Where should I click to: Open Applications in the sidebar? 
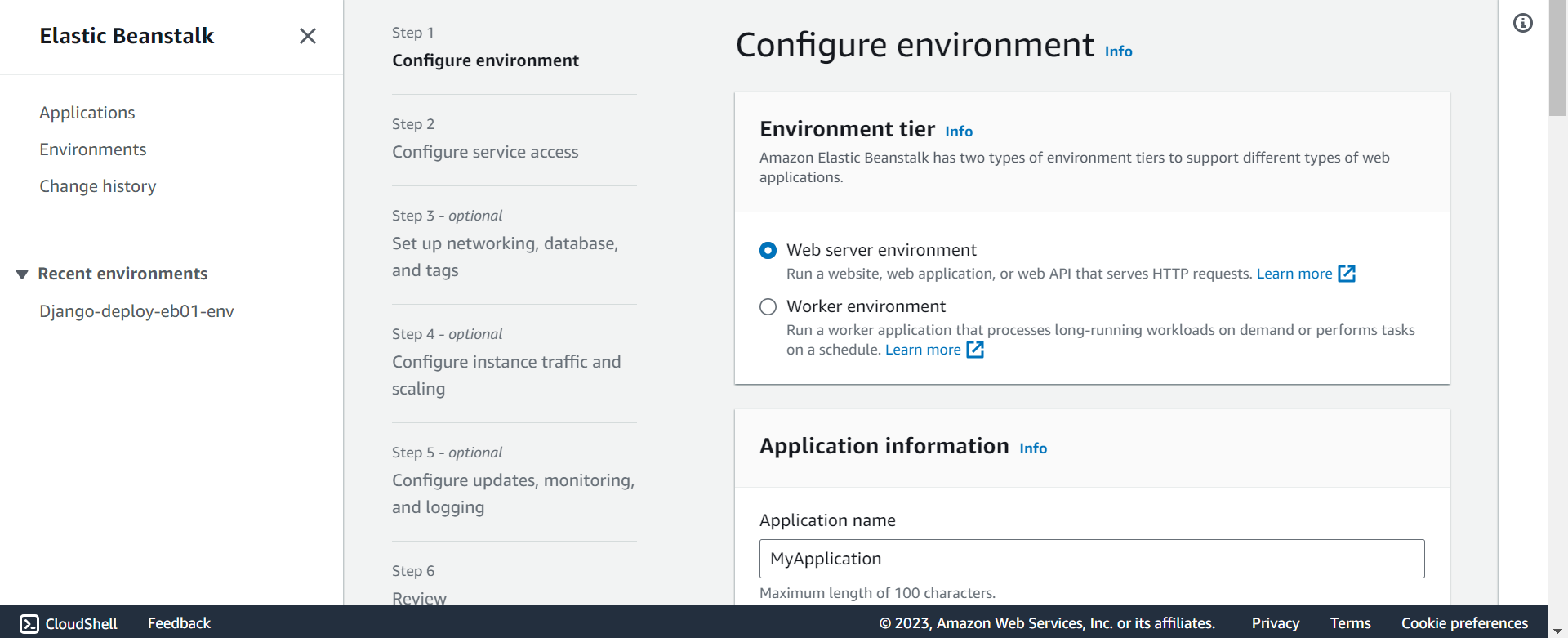(87, 113)
